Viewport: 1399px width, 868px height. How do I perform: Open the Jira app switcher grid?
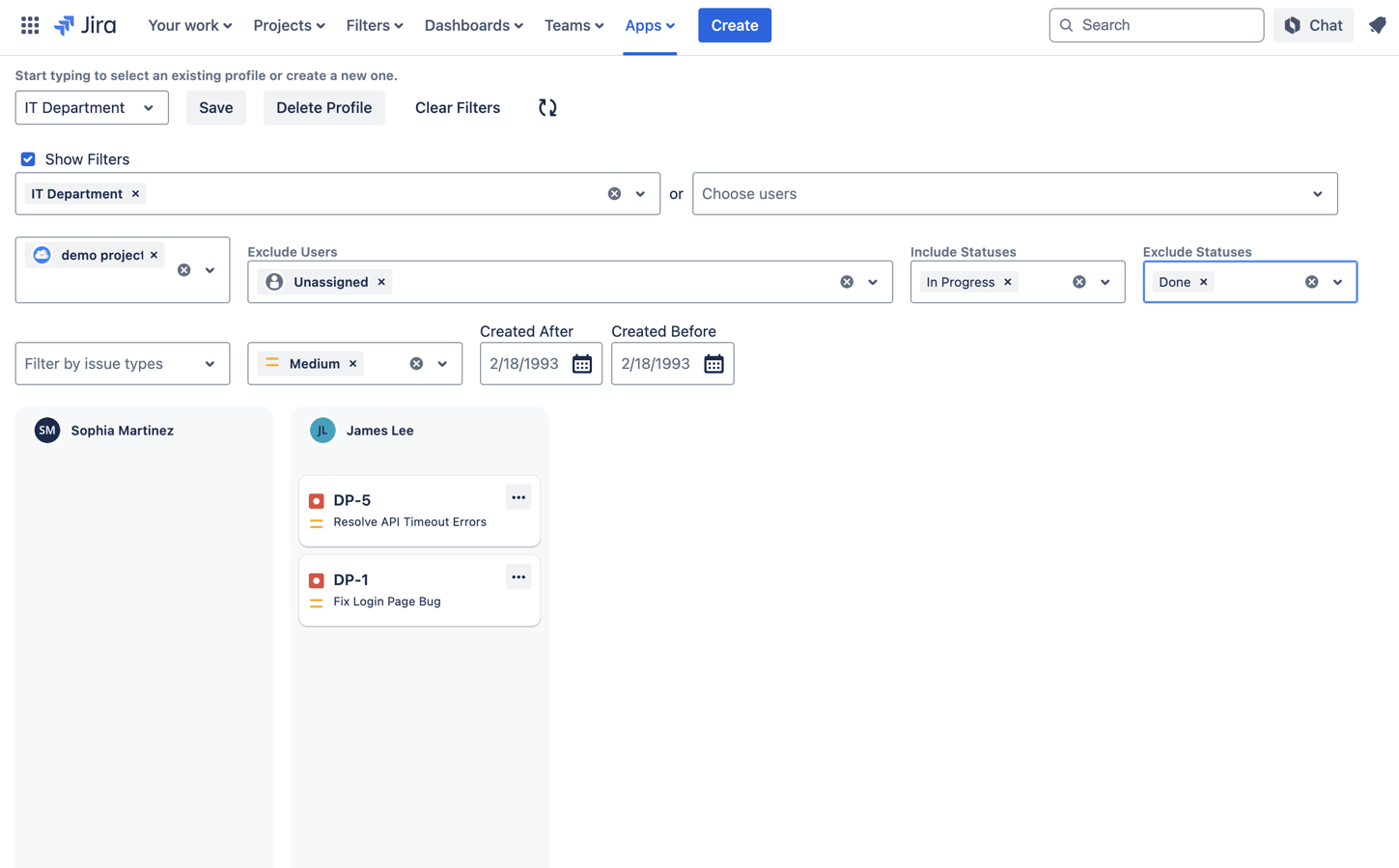30,25
